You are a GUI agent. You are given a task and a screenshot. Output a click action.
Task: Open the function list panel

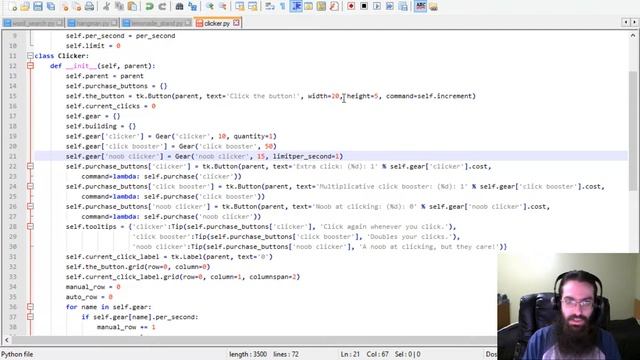point(334,6)
